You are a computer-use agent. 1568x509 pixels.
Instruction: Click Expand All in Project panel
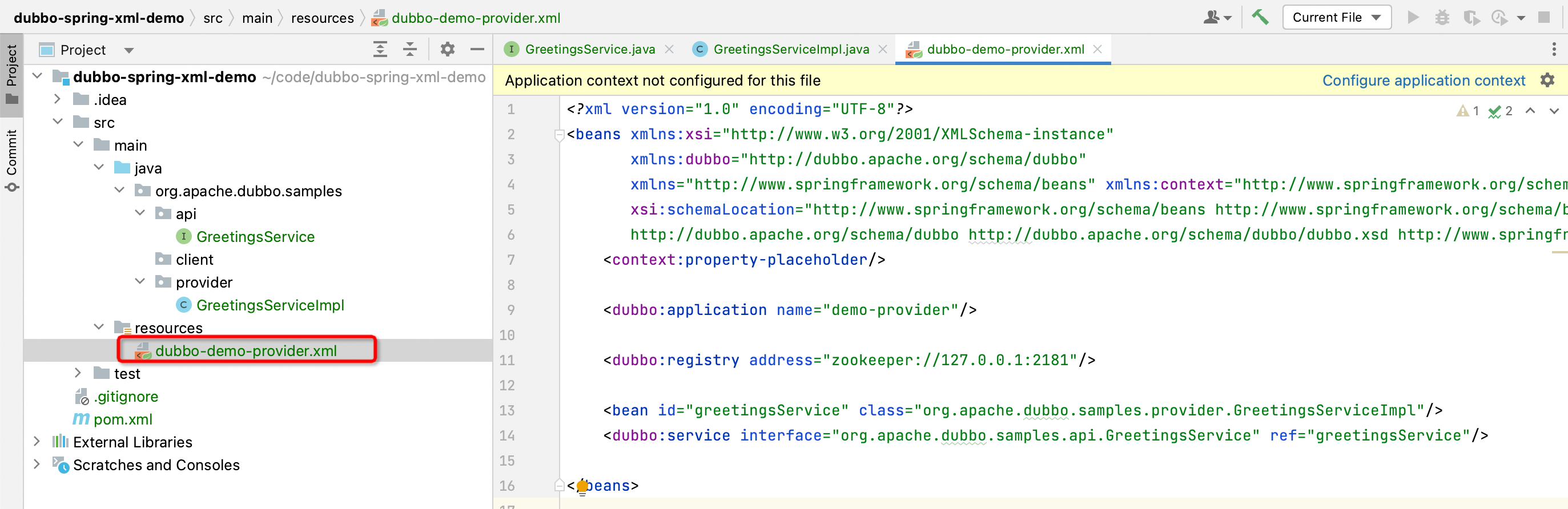pyautogui.click(x=380, y=49)
